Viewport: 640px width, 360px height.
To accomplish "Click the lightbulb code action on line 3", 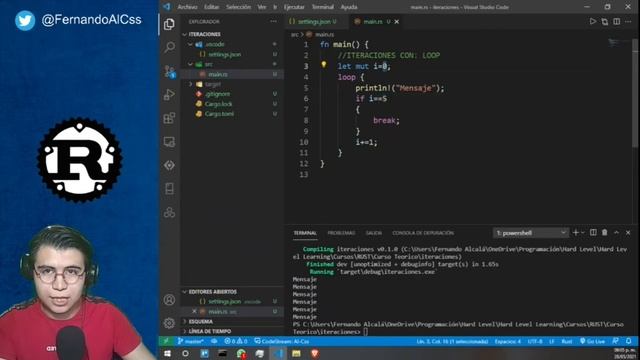I will [324, 64].
